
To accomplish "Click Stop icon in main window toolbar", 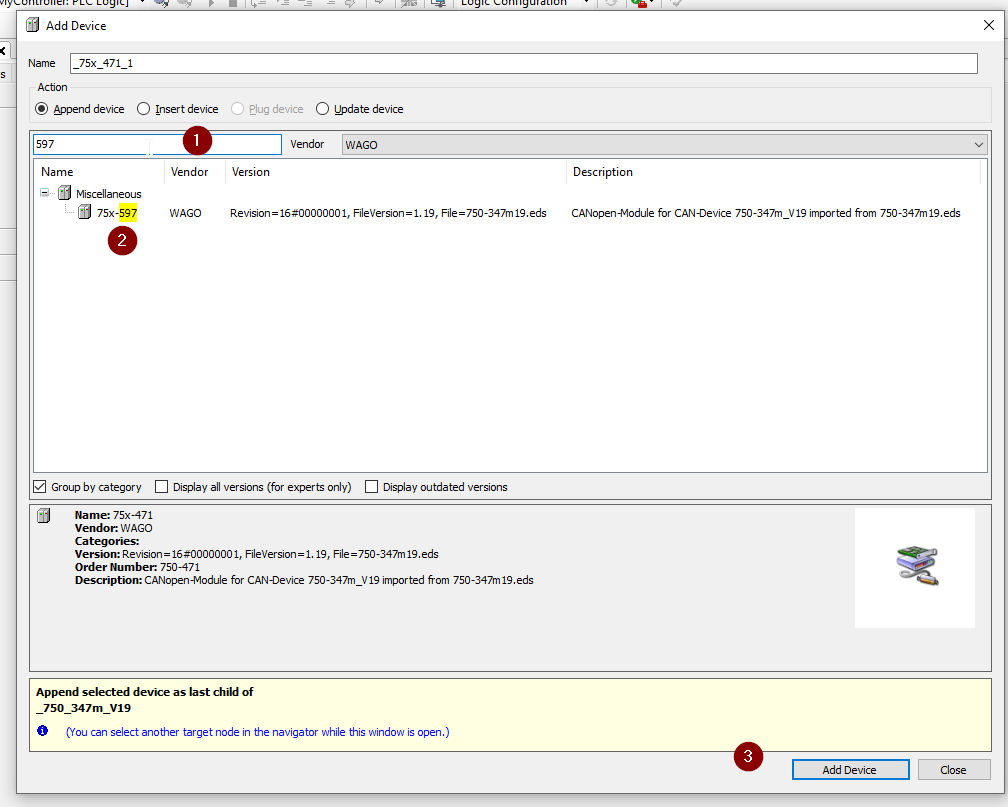I will click(x=233, y=3).
